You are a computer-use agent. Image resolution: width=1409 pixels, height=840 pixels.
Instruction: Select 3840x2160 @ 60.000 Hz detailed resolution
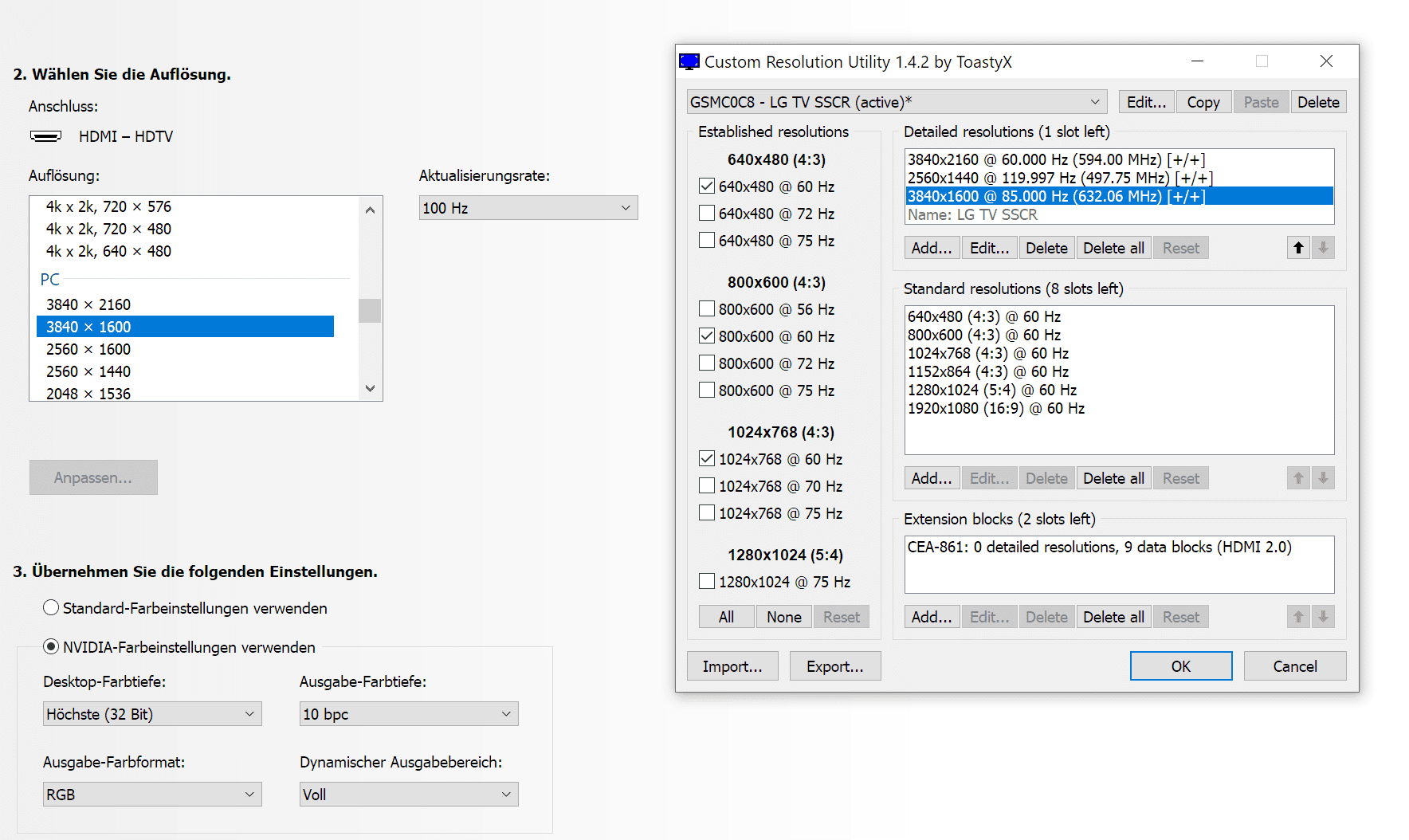pos(1119,159)
